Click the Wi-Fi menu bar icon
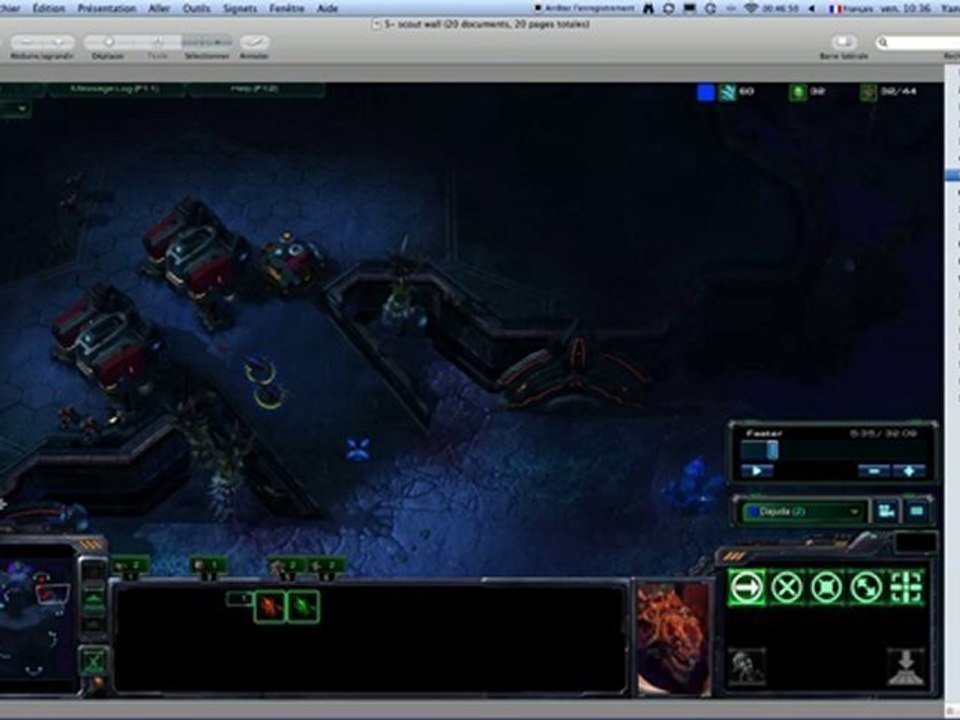This screenshot has height=720, width=960. click(x=751, y=8)
